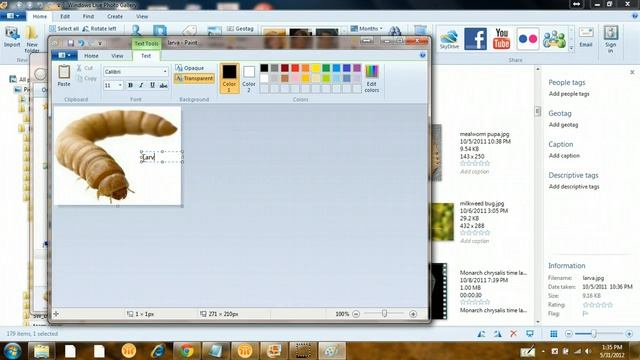Click the mealworm pupa.jpg file name
640x360 pixels.
[x=484, y=134]
